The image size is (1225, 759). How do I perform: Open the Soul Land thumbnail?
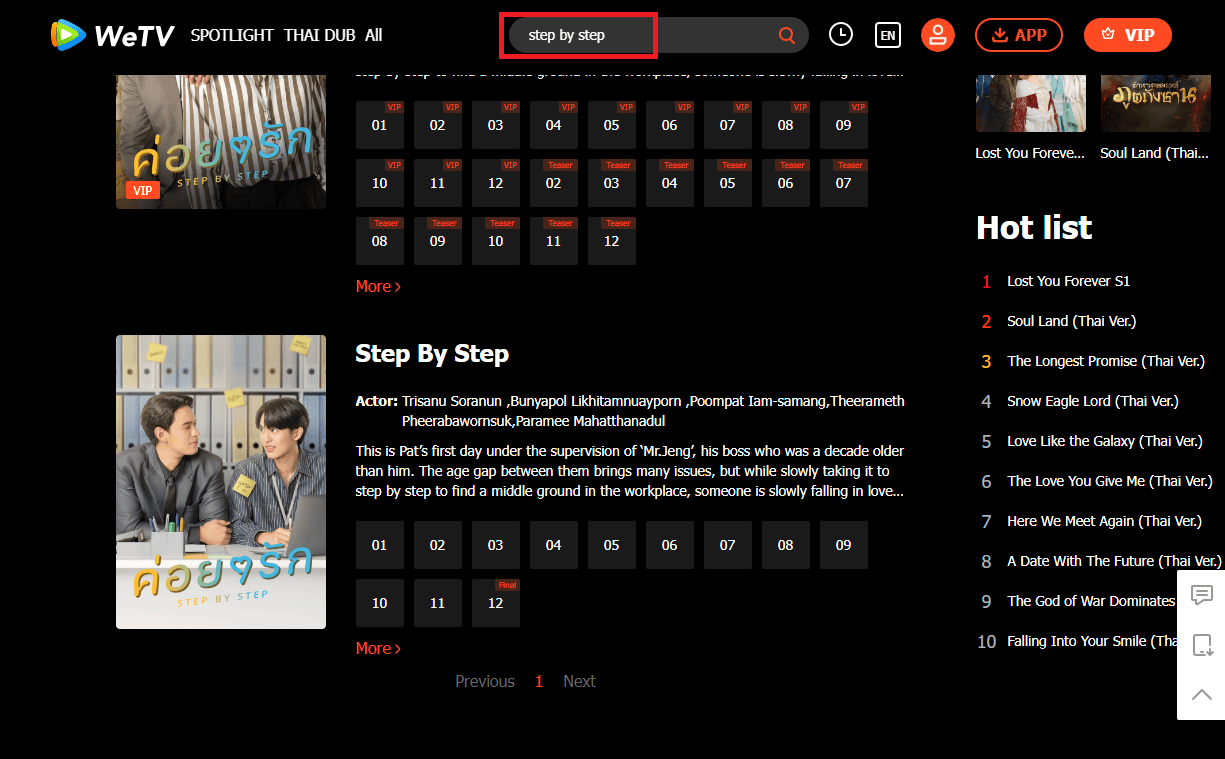coord(1155,103)
